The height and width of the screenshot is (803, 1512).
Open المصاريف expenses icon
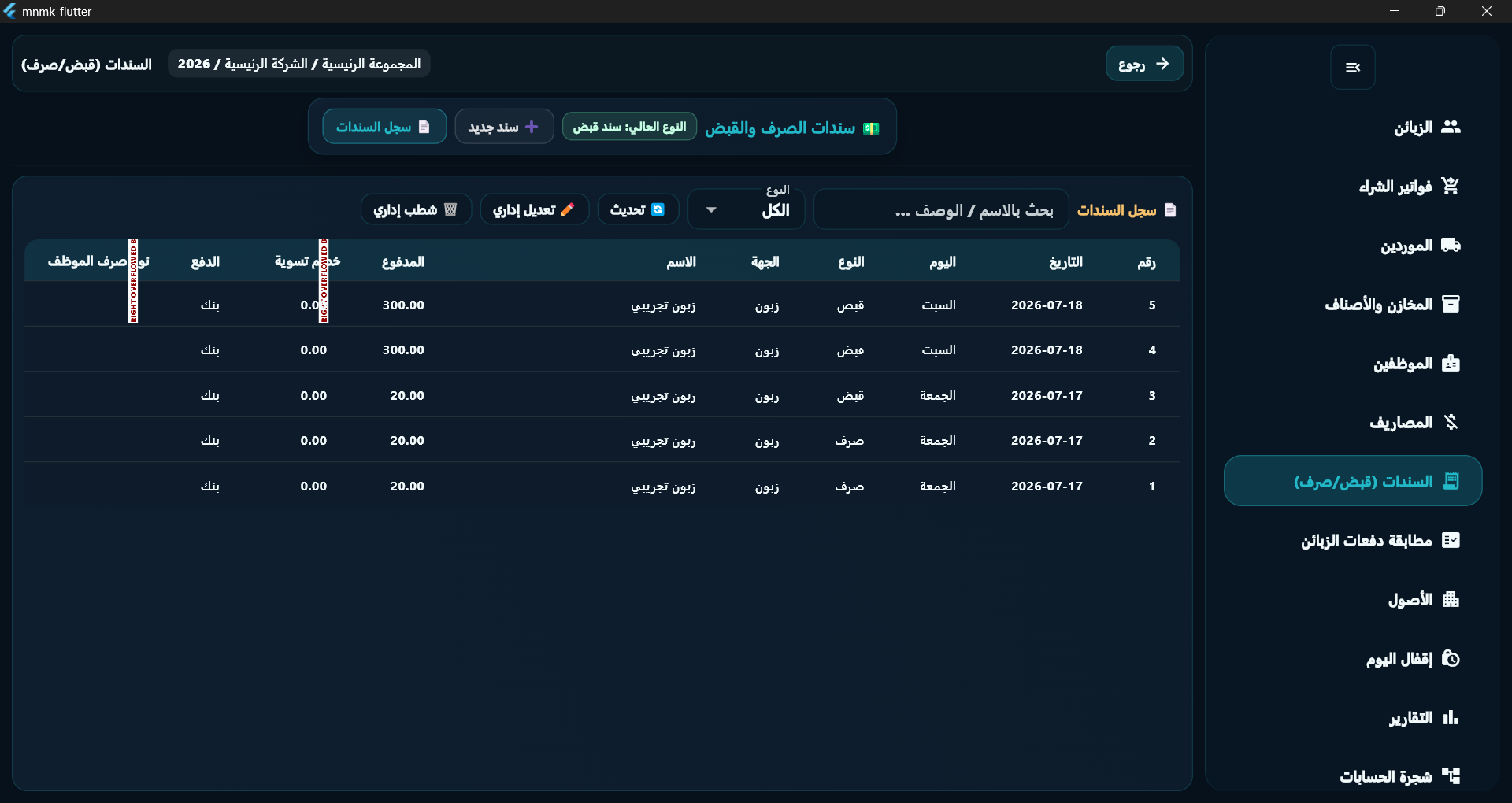pos(1451,422)
